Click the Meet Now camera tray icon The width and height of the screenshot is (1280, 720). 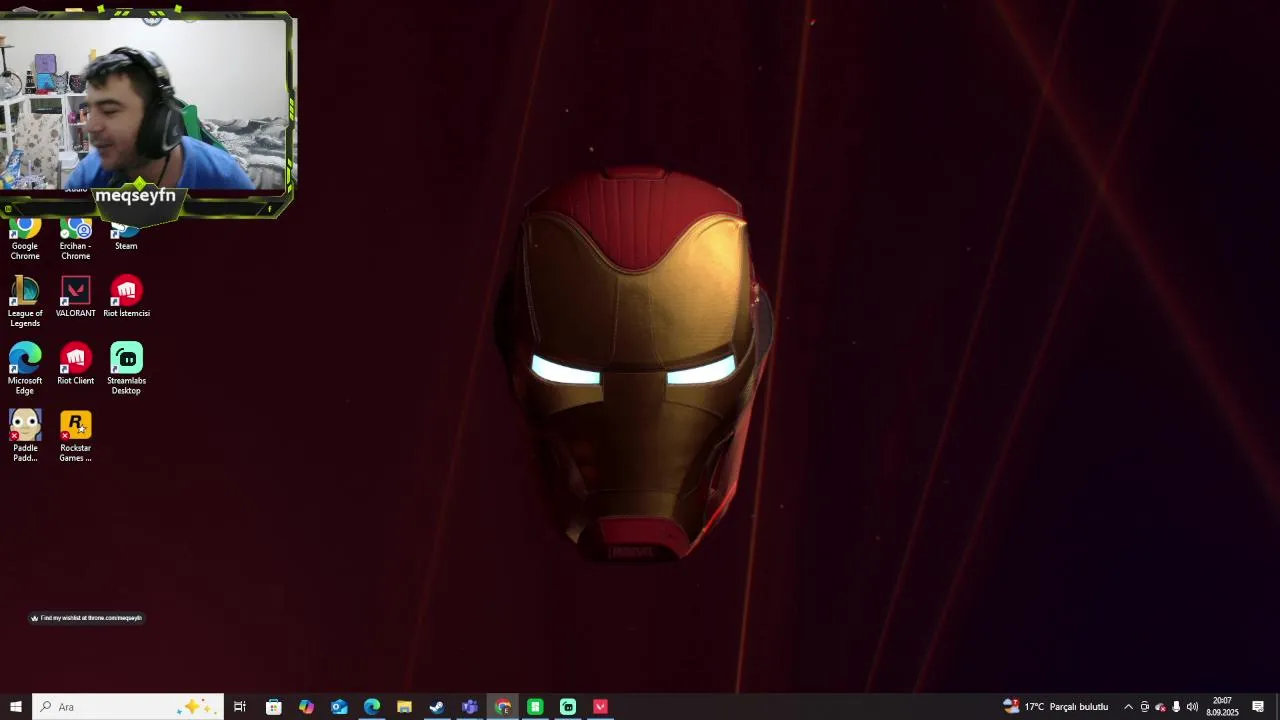[1145, 707]
